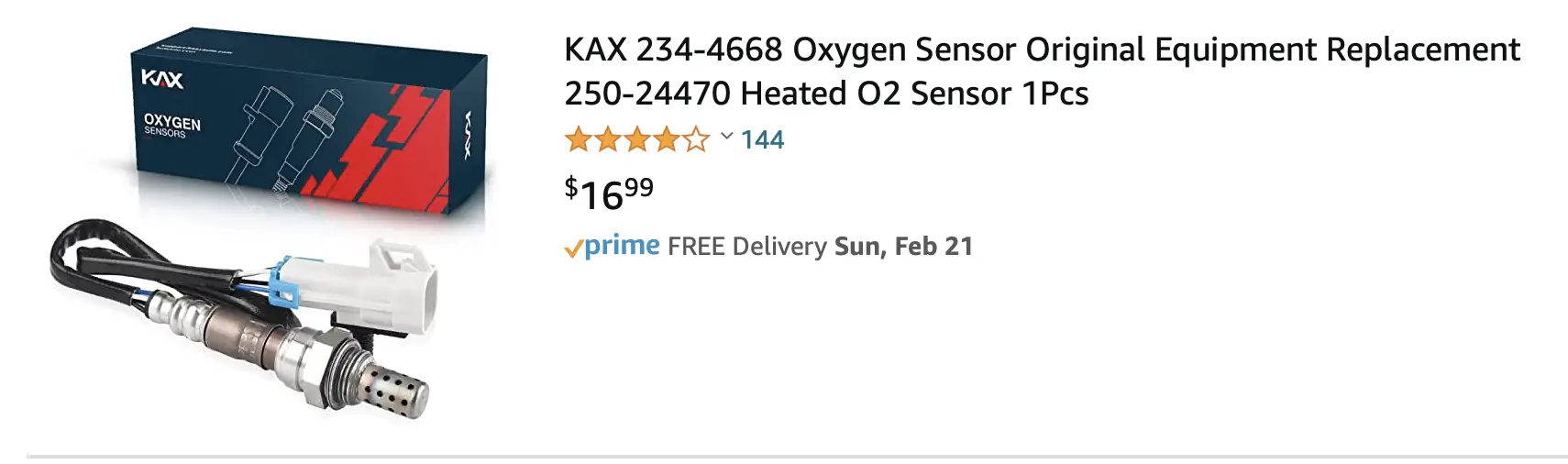1568x464 pixels.
Task: Open the 144 customer ratings link
Action: [762, 140]
